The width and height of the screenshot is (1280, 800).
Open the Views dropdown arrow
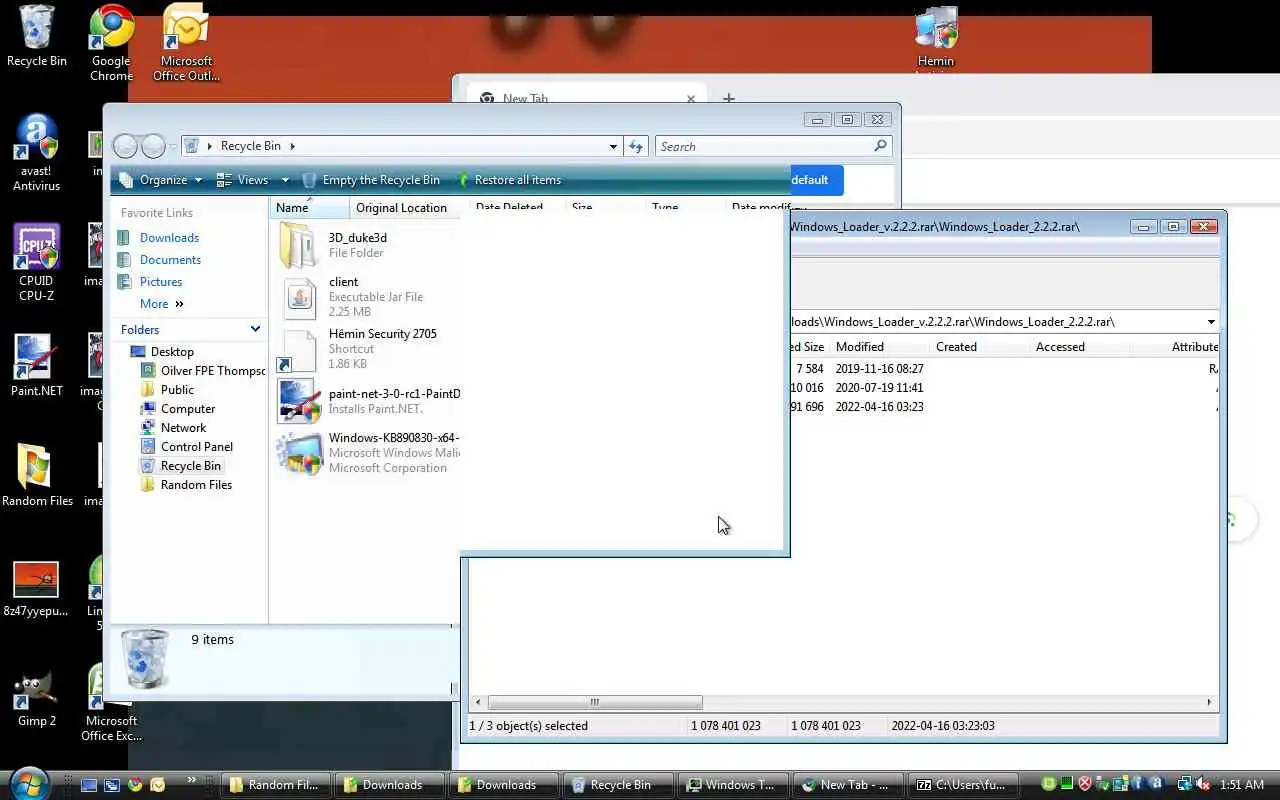pos(285,180)
